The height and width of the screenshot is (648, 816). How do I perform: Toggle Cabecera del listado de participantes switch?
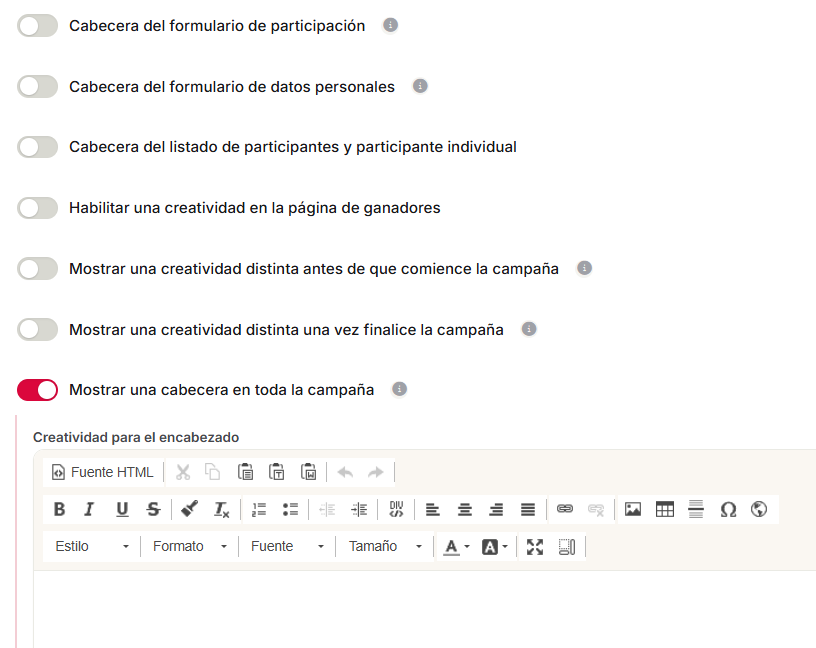[x=37, y=147]
